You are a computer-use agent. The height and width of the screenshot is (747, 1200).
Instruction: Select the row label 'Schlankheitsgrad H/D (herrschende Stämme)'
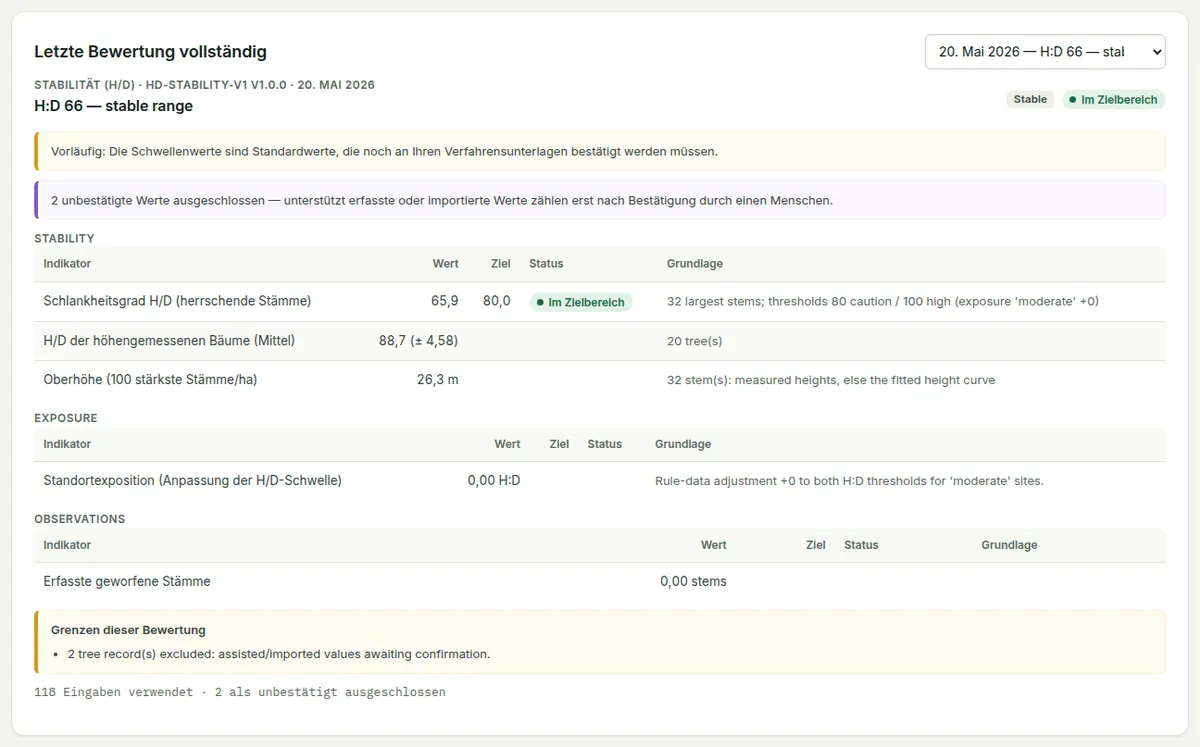click(x=177, y=301)
